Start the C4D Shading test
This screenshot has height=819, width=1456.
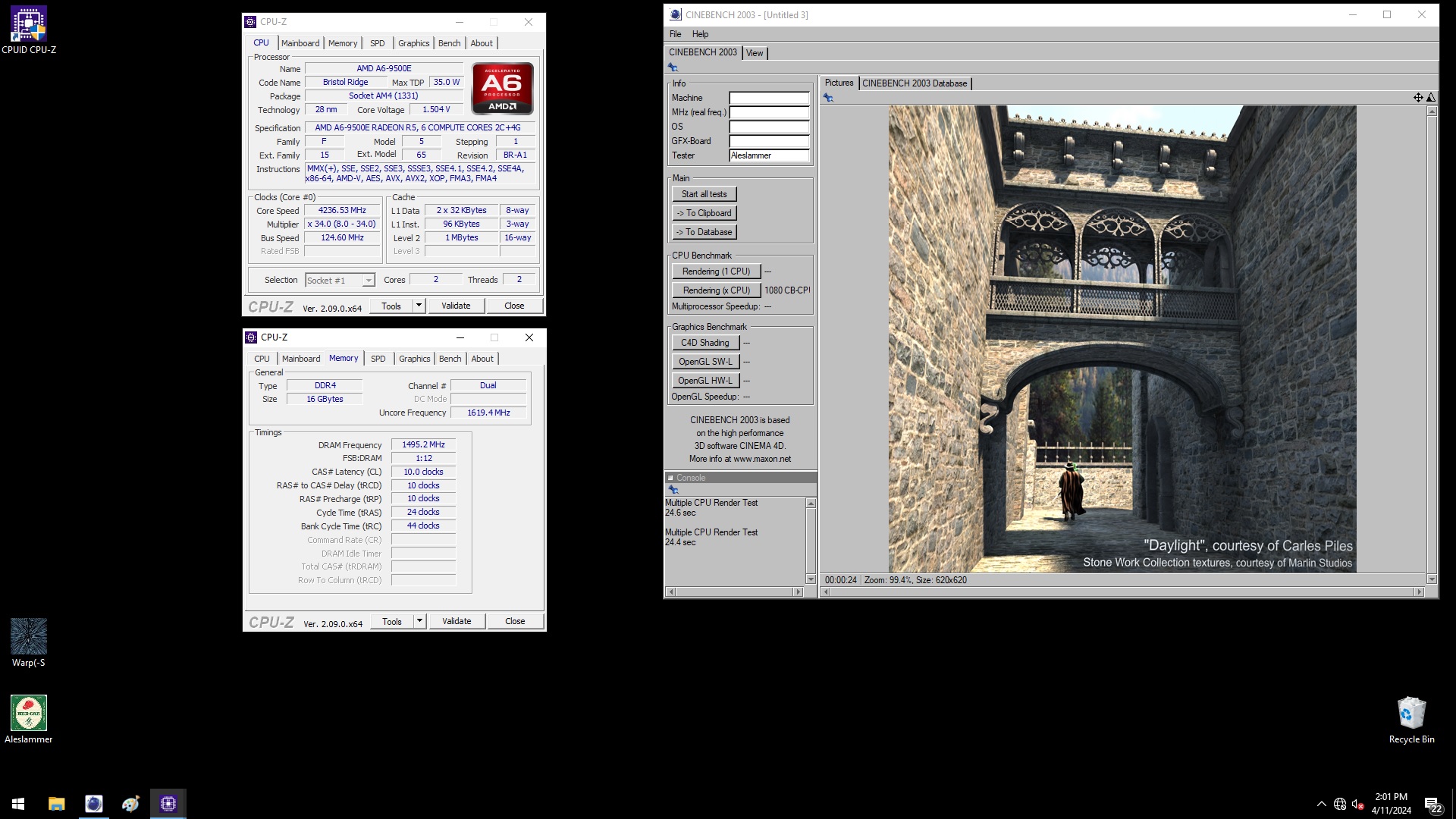[704, 343]
